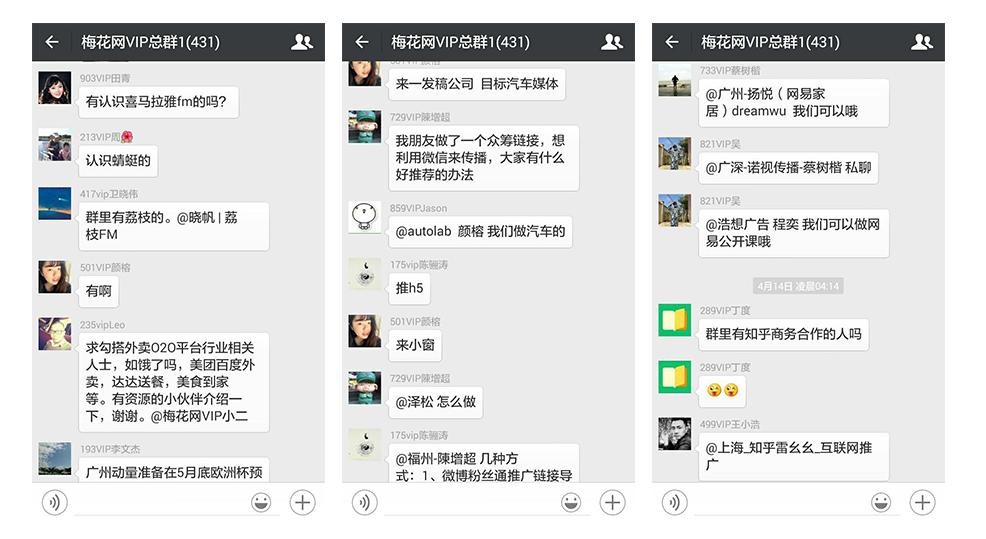
Task: Expand more options plus button in left chat
Action: point(302,502)
